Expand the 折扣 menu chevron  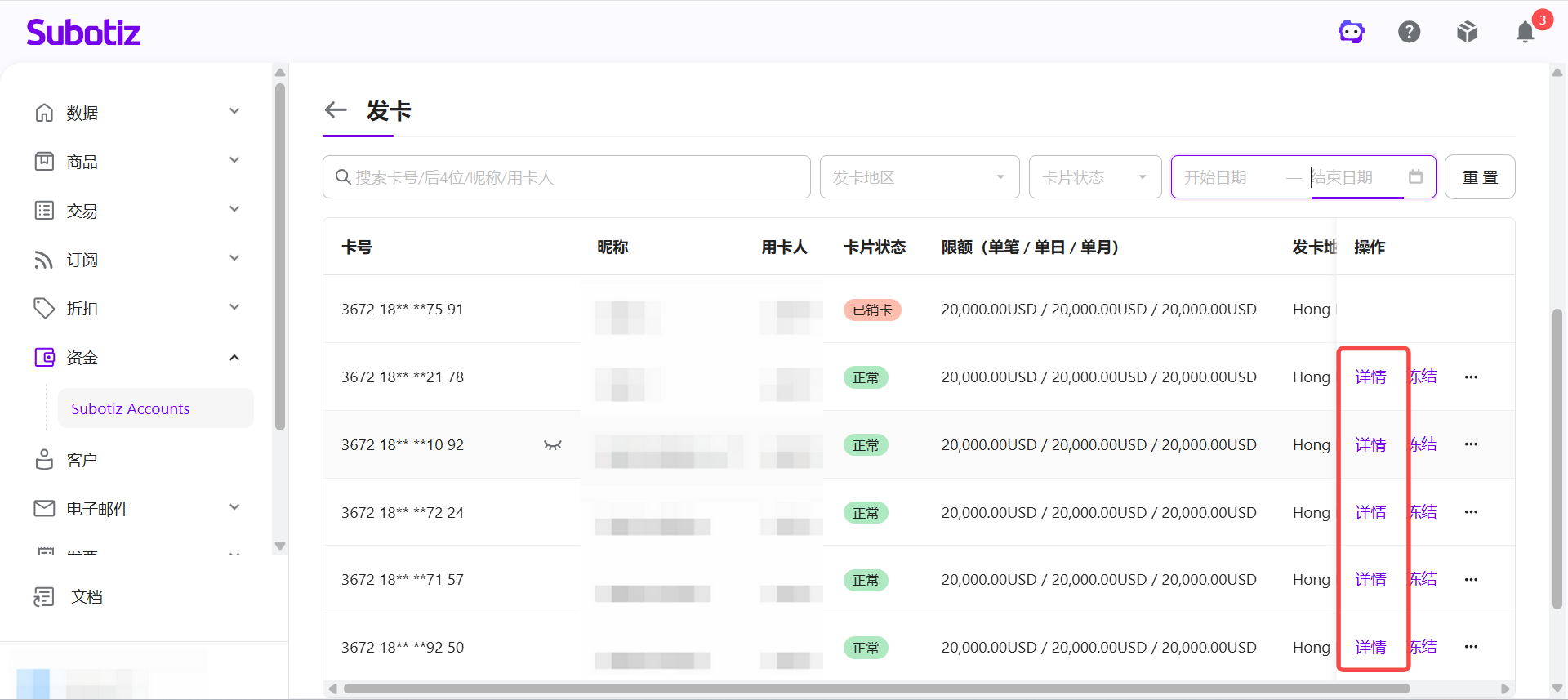(234, 307)
